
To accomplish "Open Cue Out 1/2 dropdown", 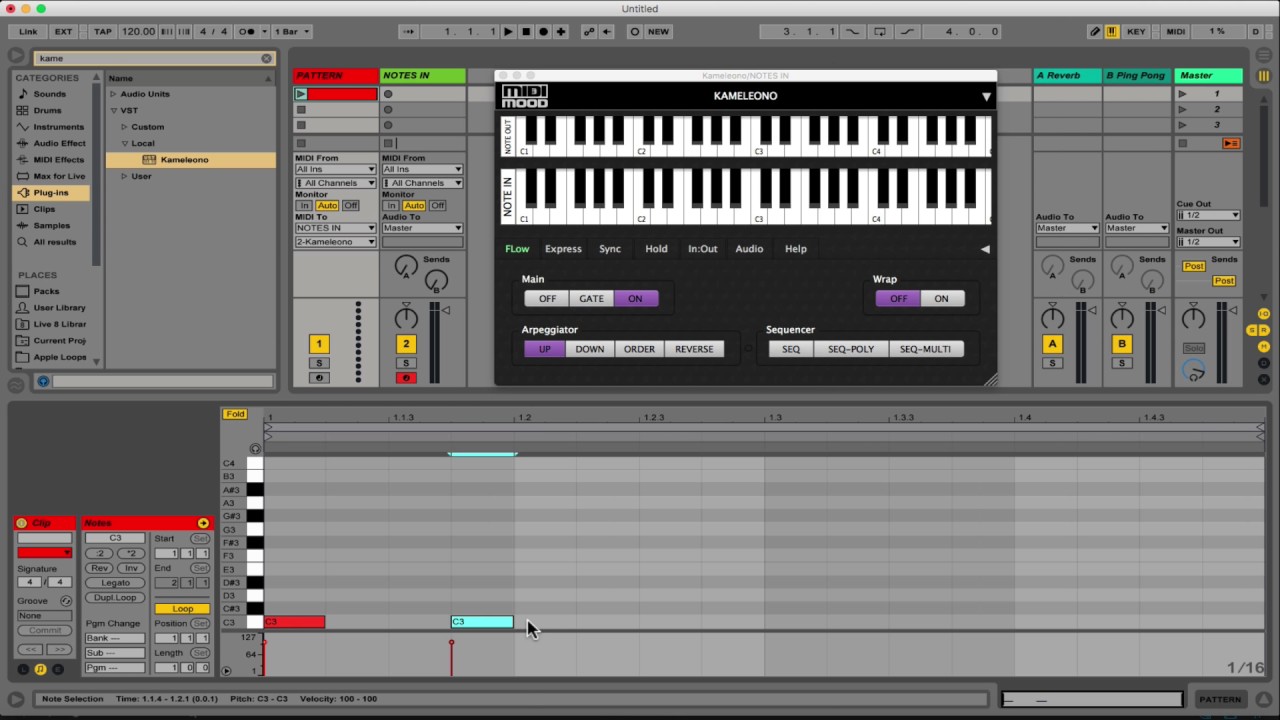I will click(x=1208, y=215).
